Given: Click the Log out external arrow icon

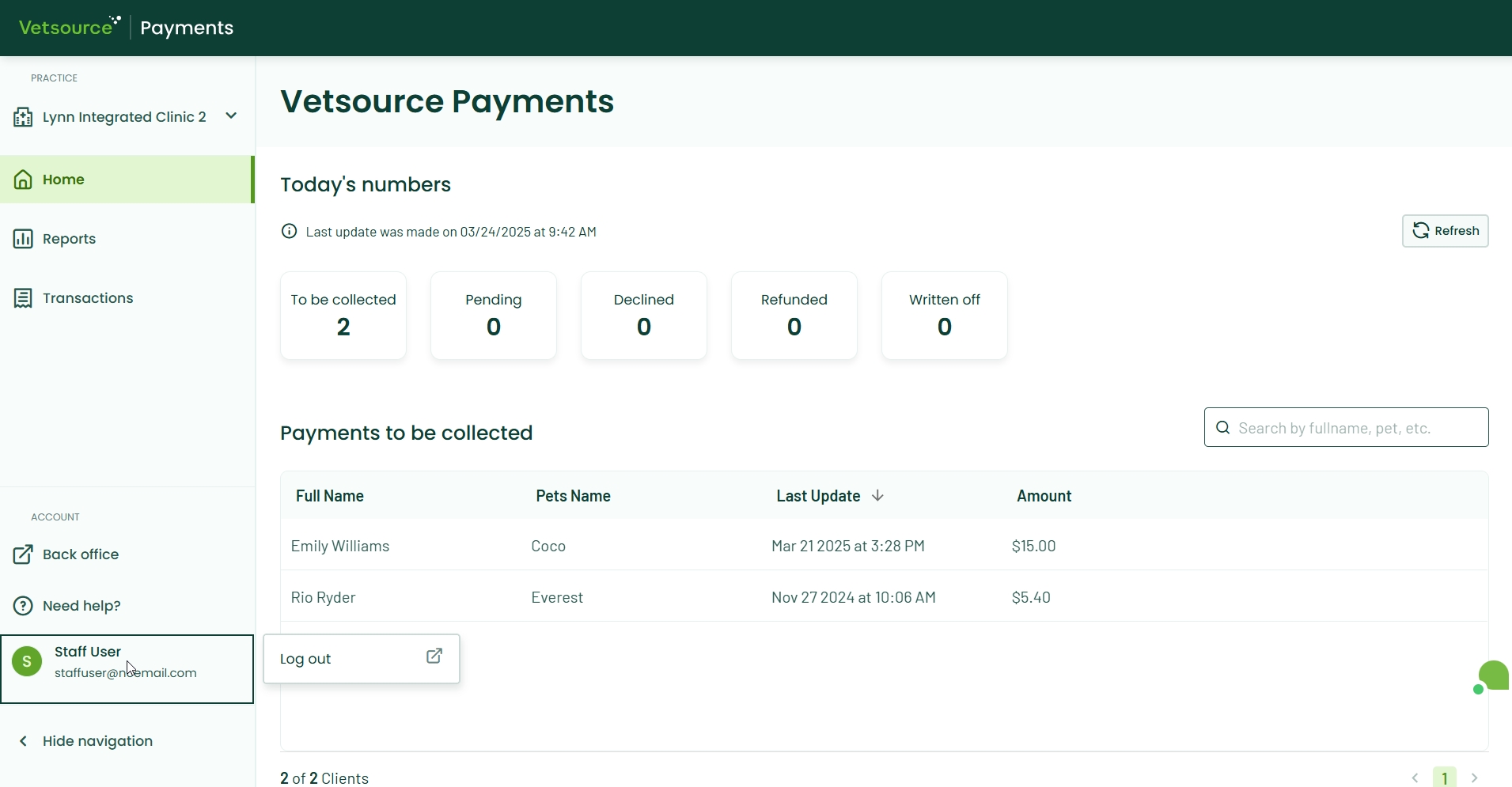Looking at the screenshot, I should coord(434,656).
